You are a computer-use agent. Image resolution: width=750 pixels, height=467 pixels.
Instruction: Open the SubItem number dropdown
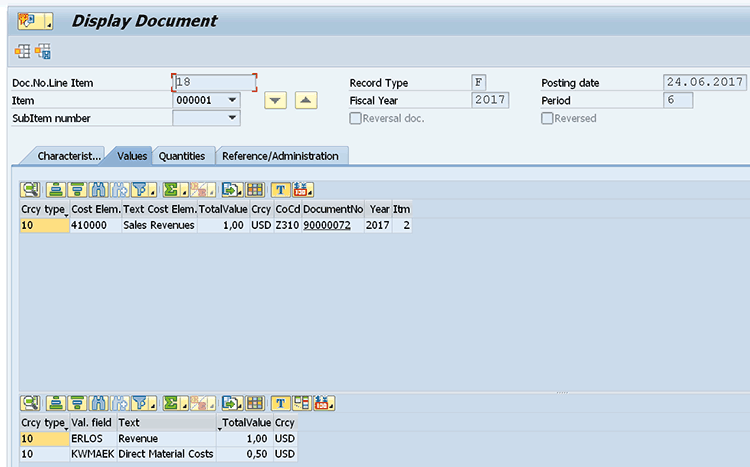(232, 118)
